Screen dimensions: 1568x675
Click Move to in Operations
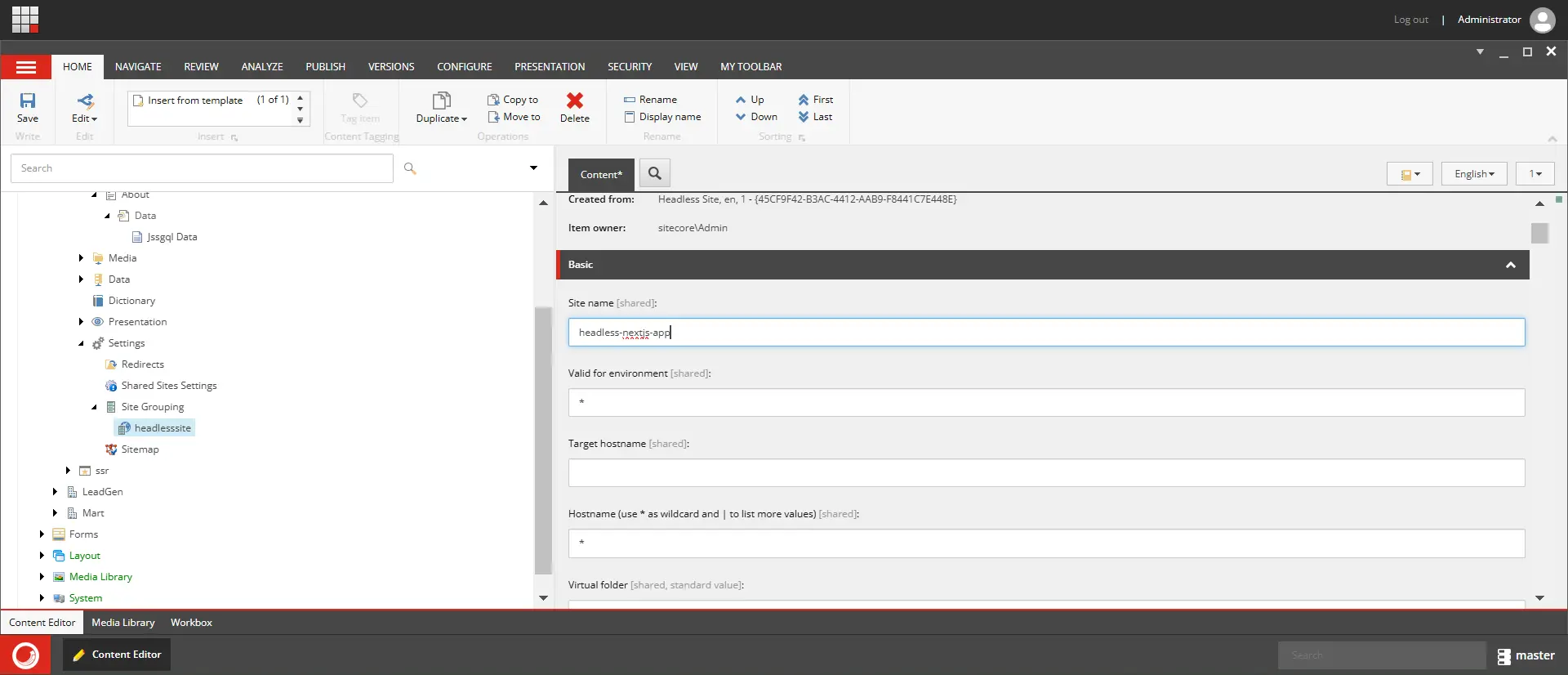click(x=514, y=117)
